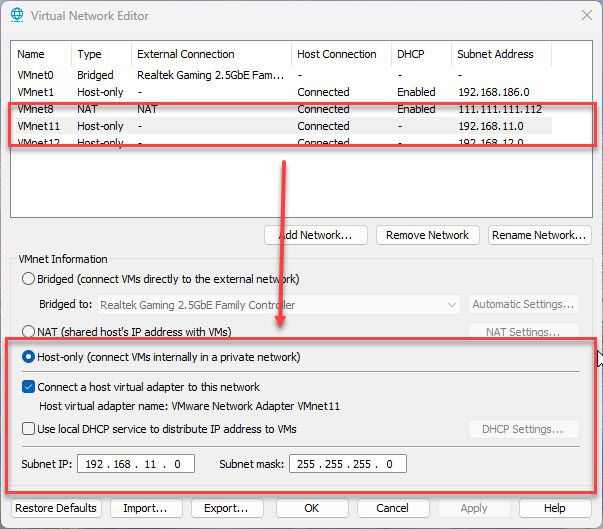Click External Connection column header
This screenshot has width=603, height=529.
(x=212, y=54)
